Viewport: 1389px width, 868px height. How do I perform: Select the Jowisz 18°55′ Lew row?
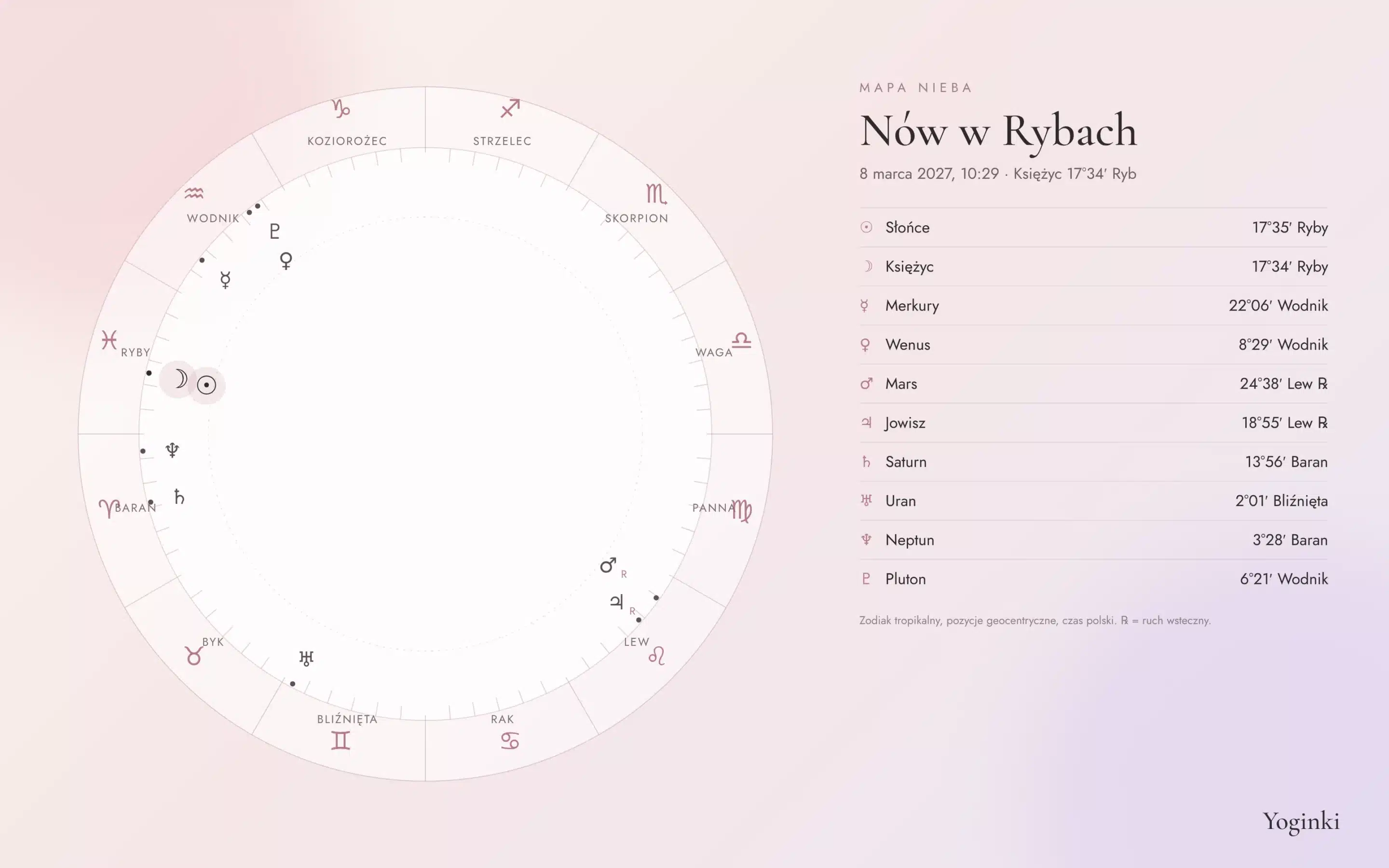point(1093,422)
